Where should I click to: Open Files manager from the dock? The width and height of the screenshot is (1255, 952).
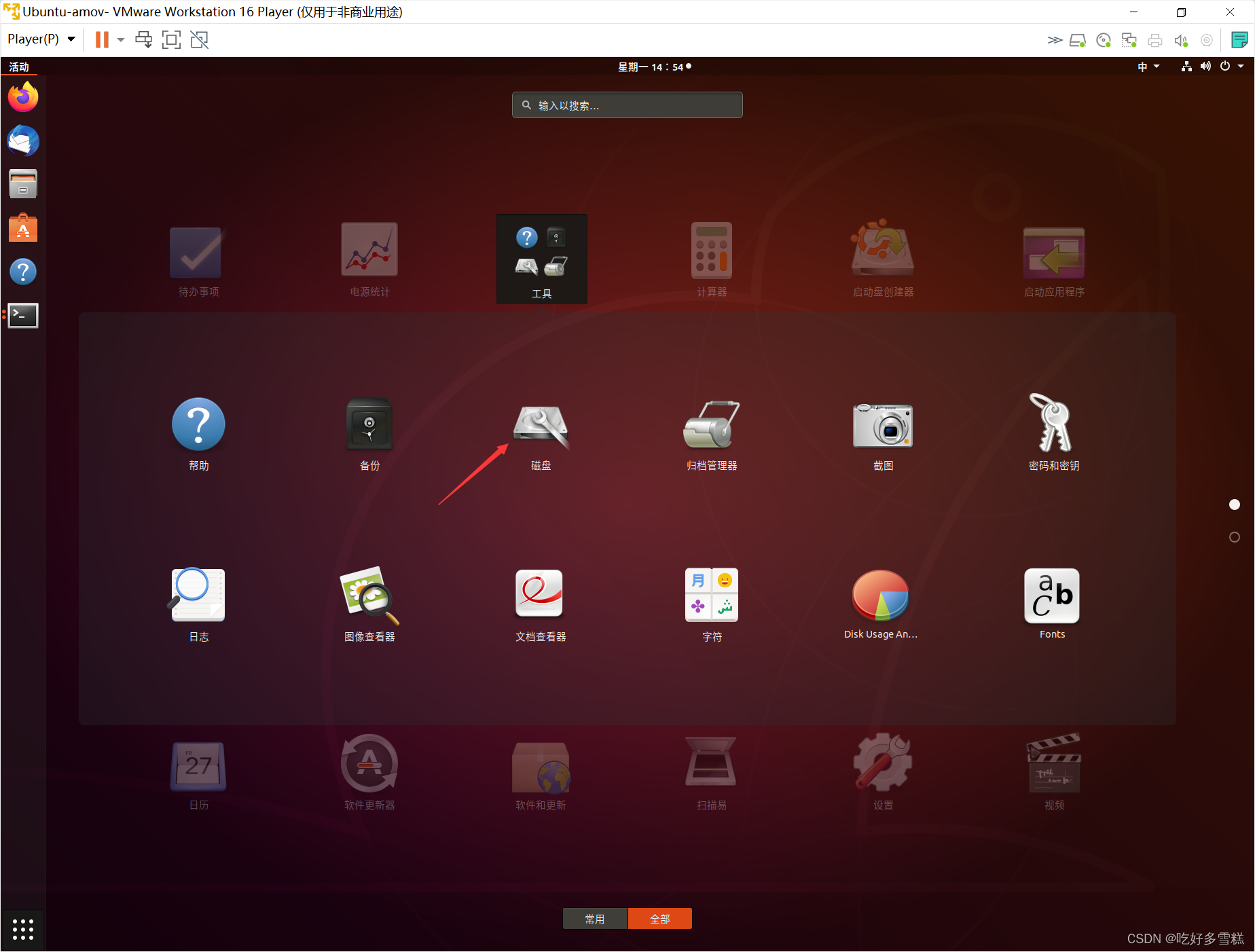coord(23,184)
